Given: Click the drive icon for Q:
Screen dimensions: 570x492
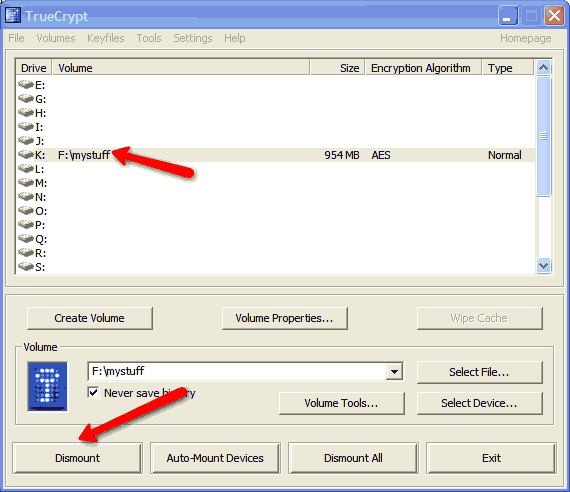Looking at the screenshot, I should point(26,239).
